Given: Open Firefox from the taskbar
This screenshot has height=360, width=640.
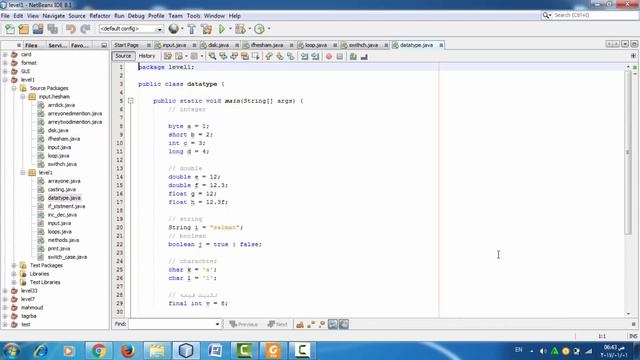Looking at the screenshot, I should [128, 351].
